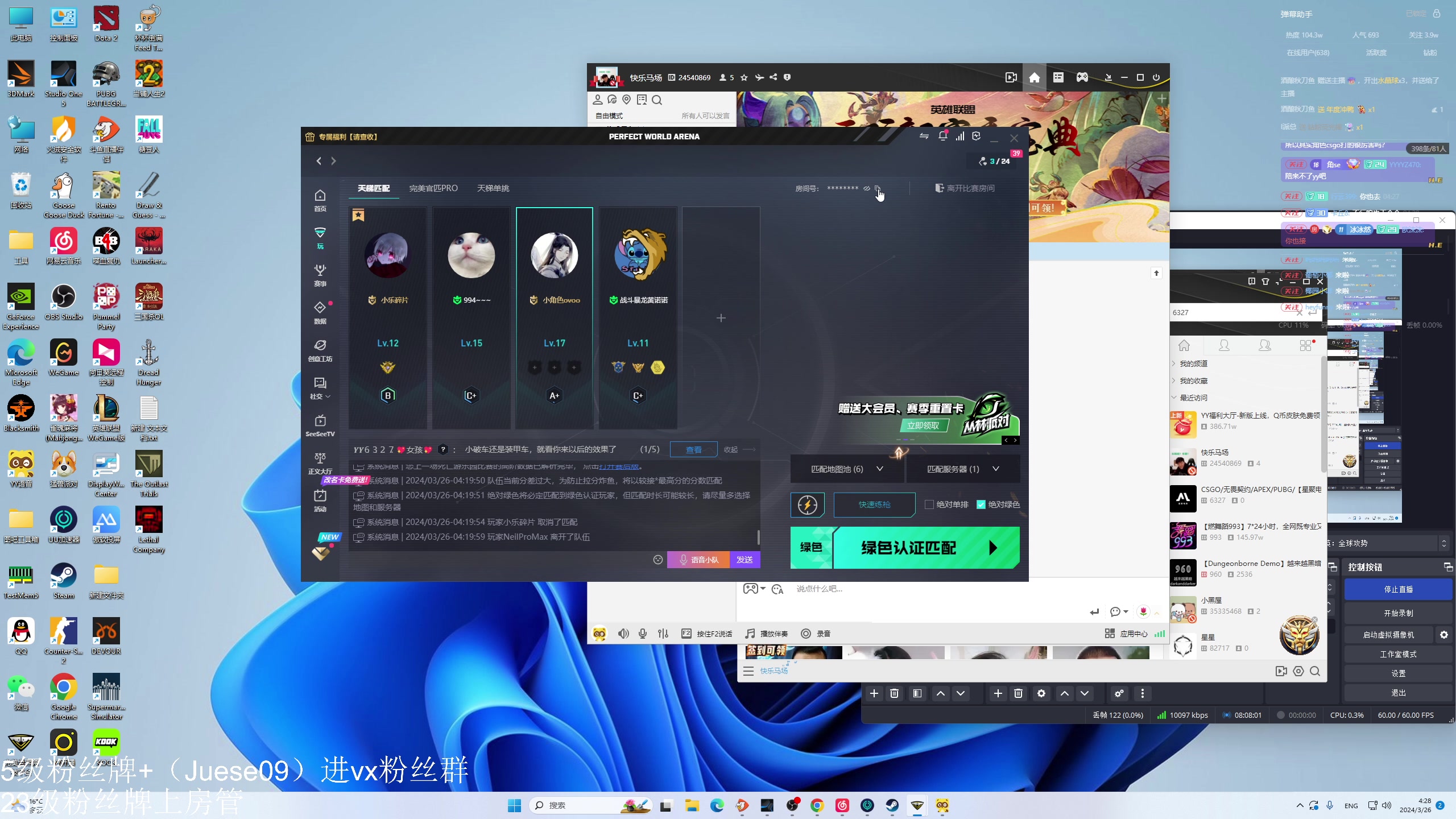This screenshot has width=1456, height=819.
Task: Open the 首页 home icon in sidebar
Action: (x=320, y=200)
